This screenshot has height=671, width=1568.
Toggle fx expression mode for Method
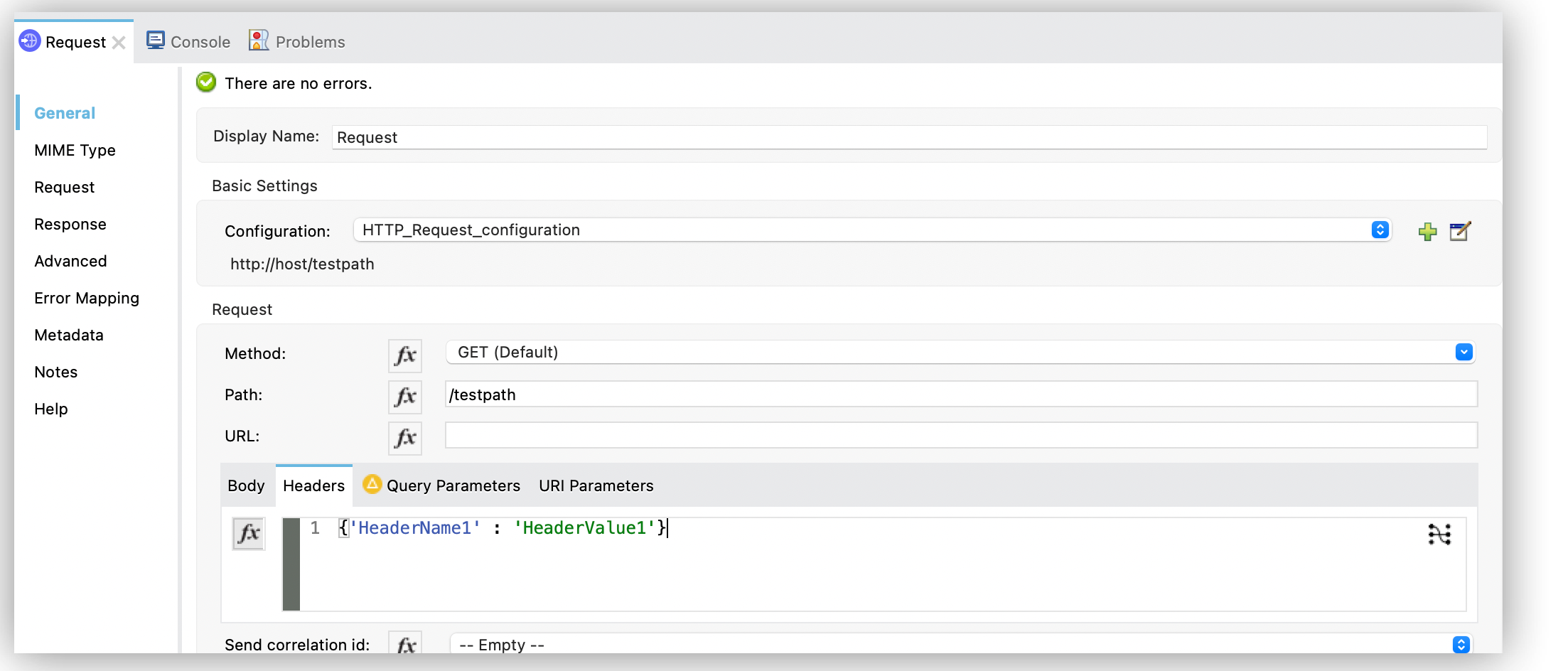click(405, 355)
